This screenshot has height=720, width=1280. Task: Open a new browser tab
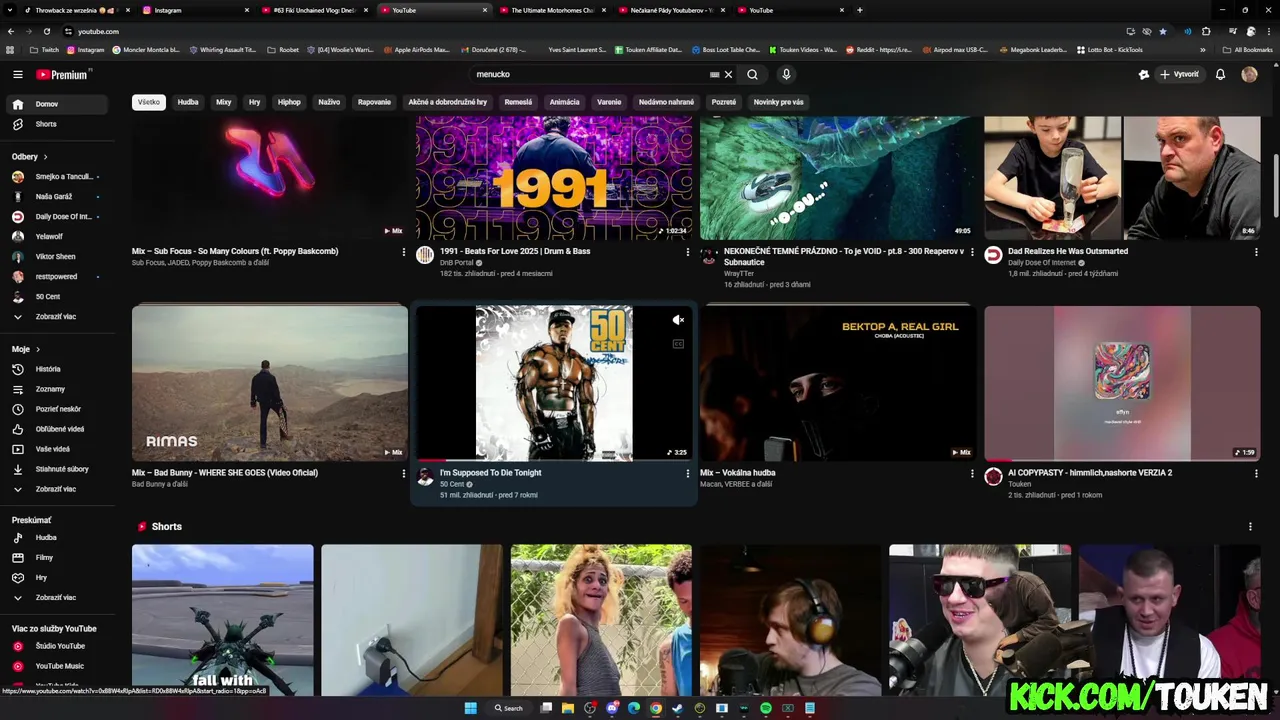860,10
